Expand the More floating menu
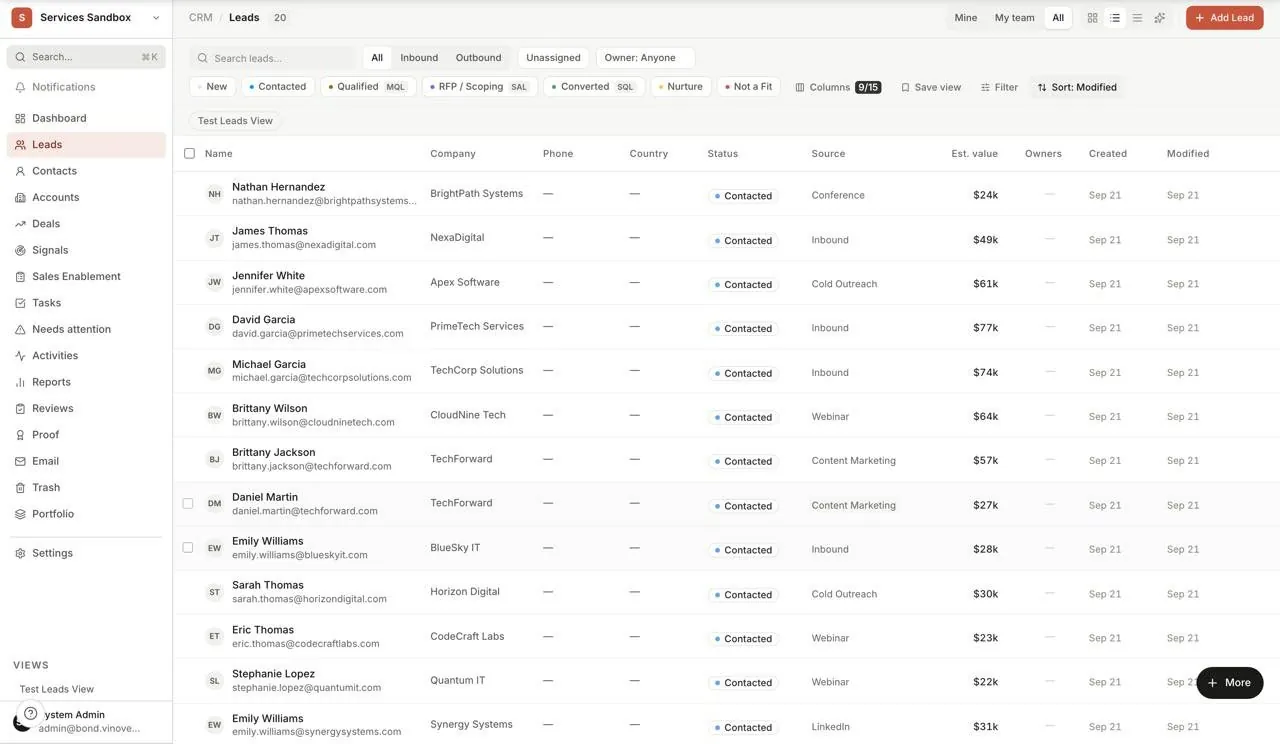The image size is (1280, 744). (1230, 683)
